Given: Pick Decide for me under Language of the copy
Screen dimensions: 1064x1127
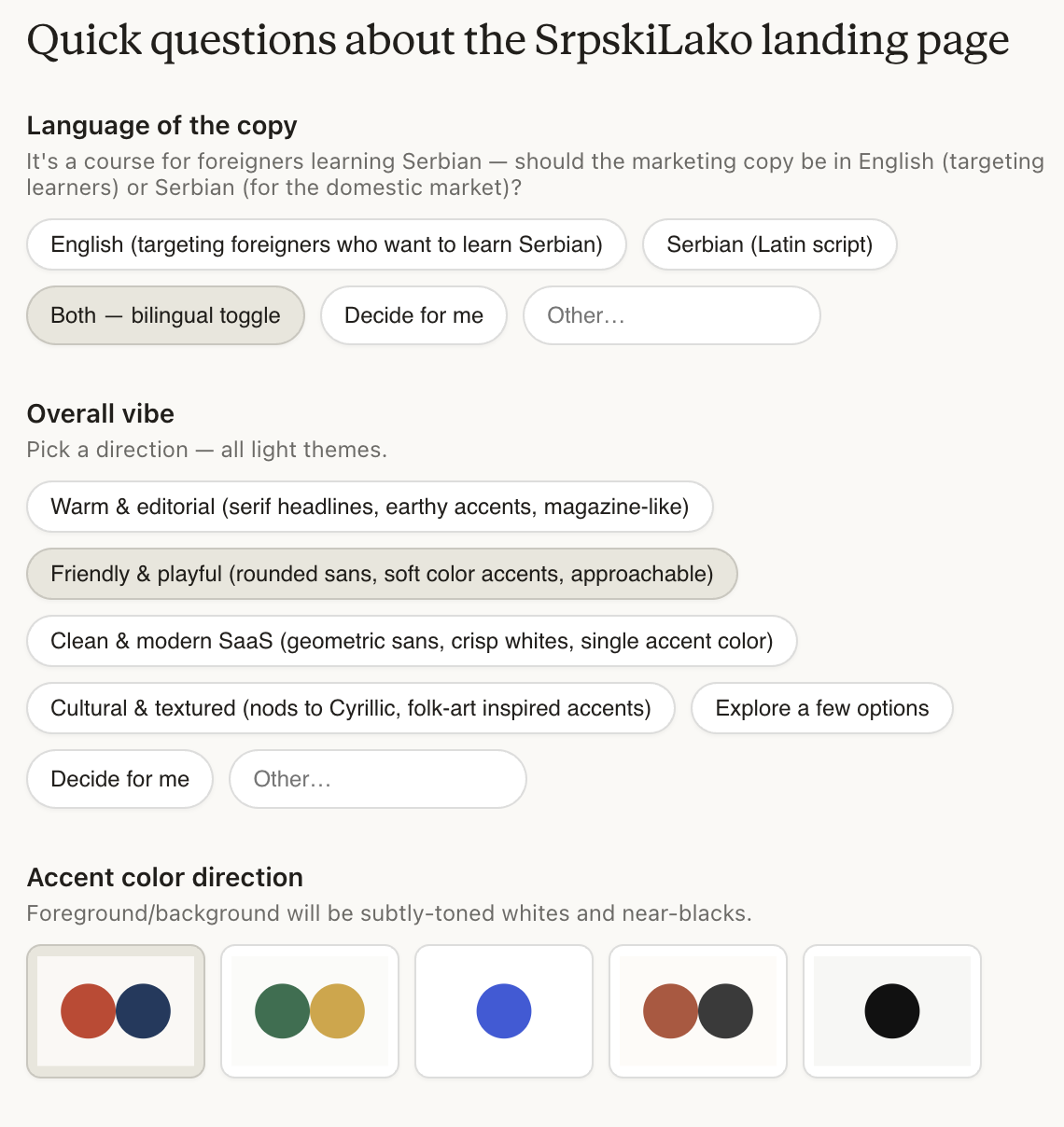Looking at the screenshot, I should tap(413, 315).
